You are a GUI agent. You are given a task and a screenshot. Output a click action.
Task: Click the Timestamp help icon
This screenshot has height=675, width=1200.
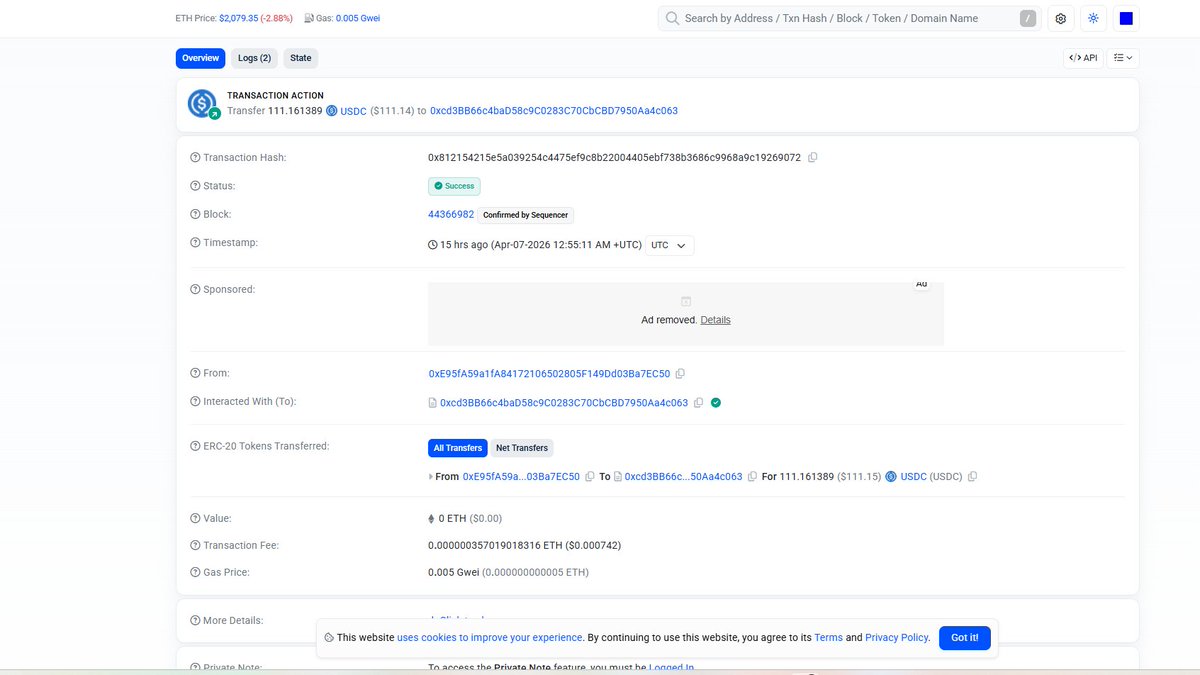tap(195, 243)
